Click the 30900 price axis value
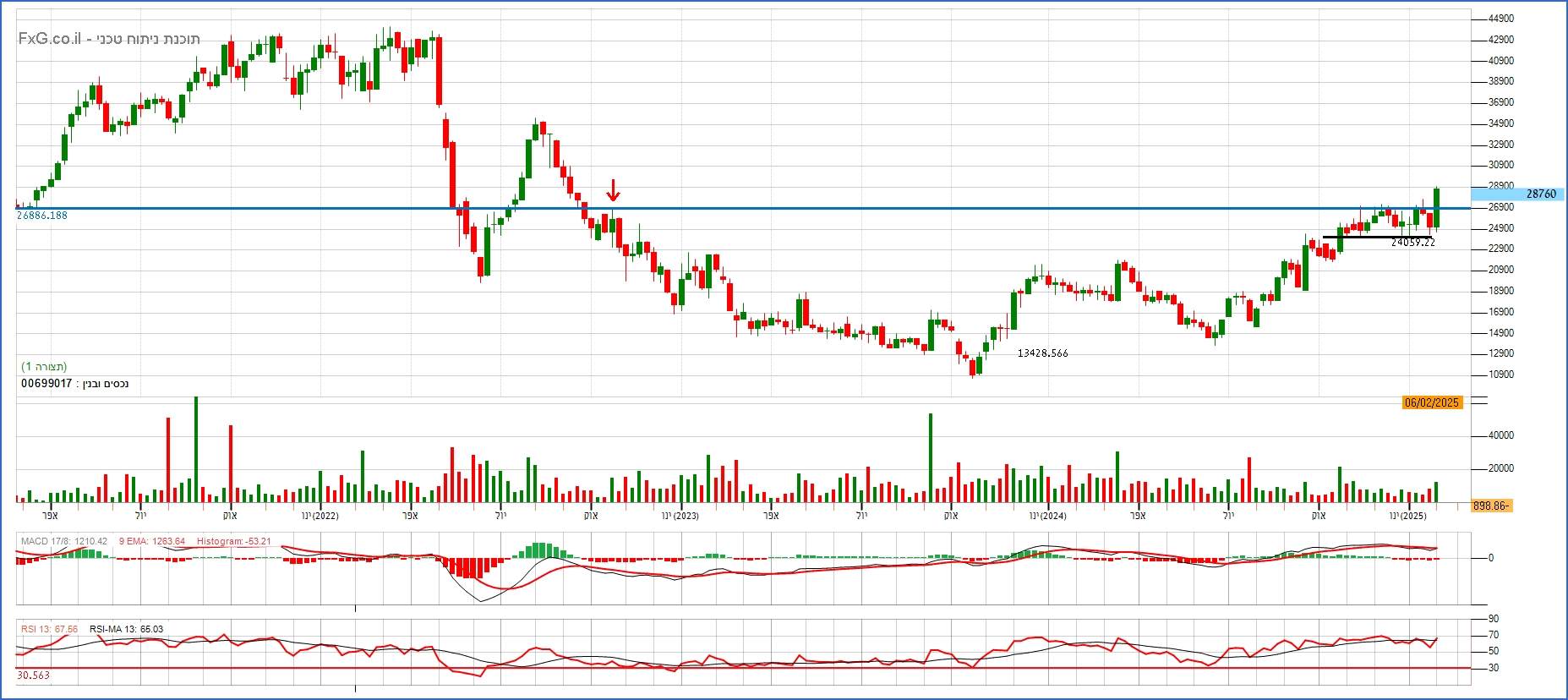1568x700 pixels. [1501, 165]
